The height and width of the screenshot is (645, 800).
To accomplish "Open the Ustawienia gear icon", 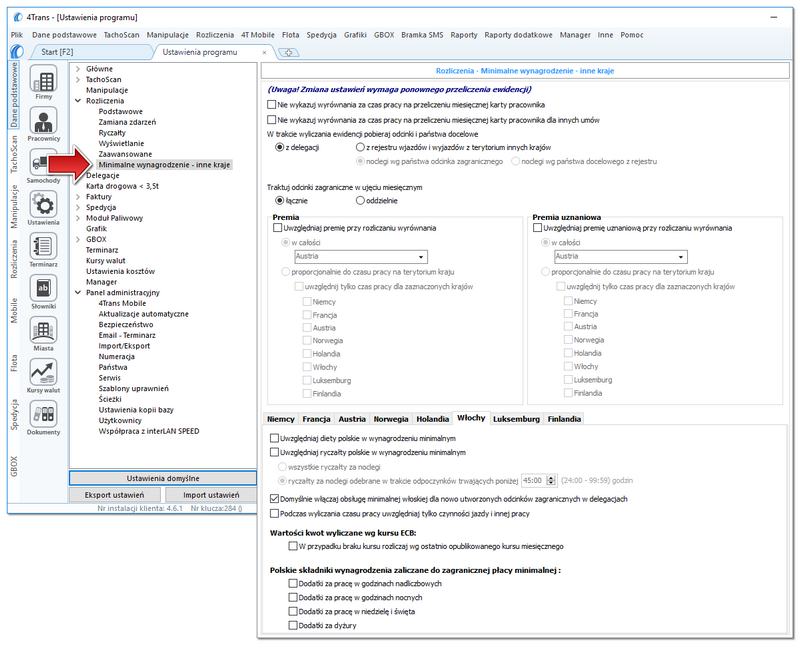I will click(43, 205).
